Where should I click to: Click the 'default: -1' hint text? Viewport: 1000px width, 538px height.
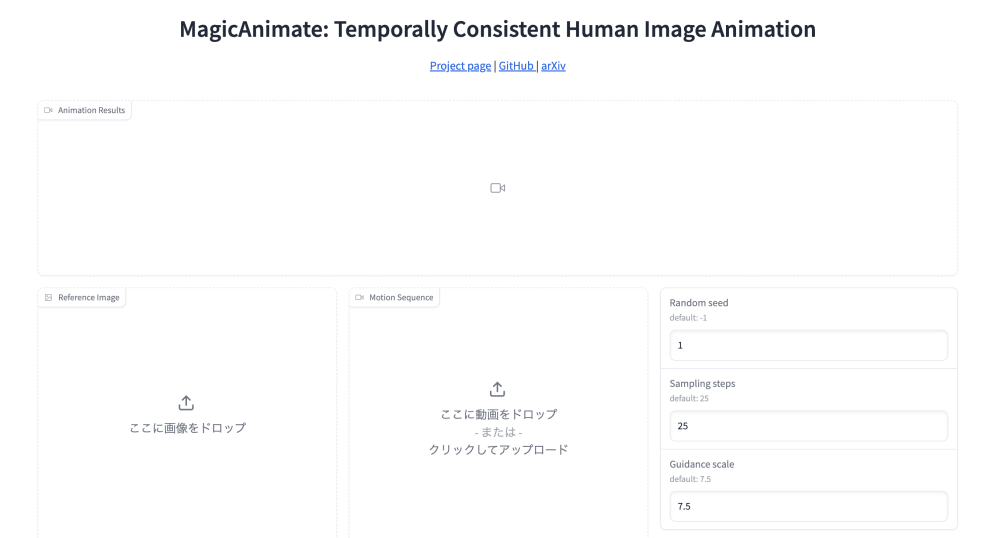coord(688,317)
